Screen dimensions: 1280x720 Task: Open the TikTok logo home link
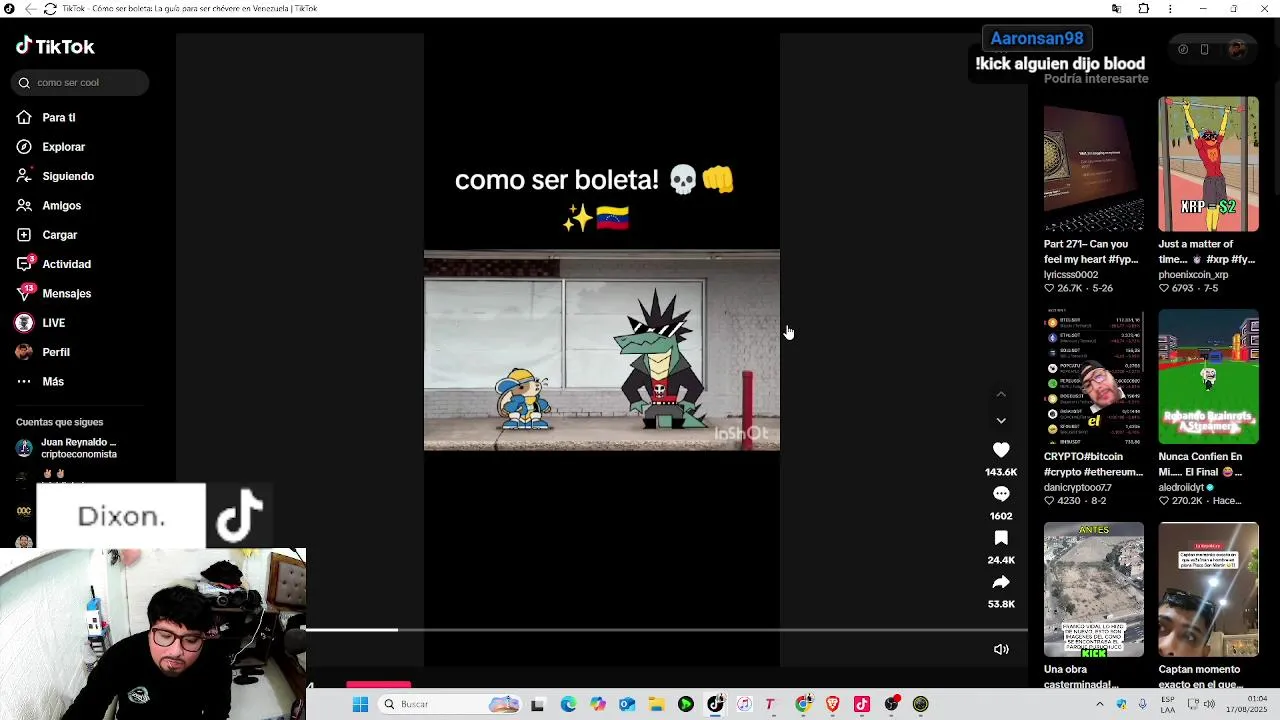55,46
